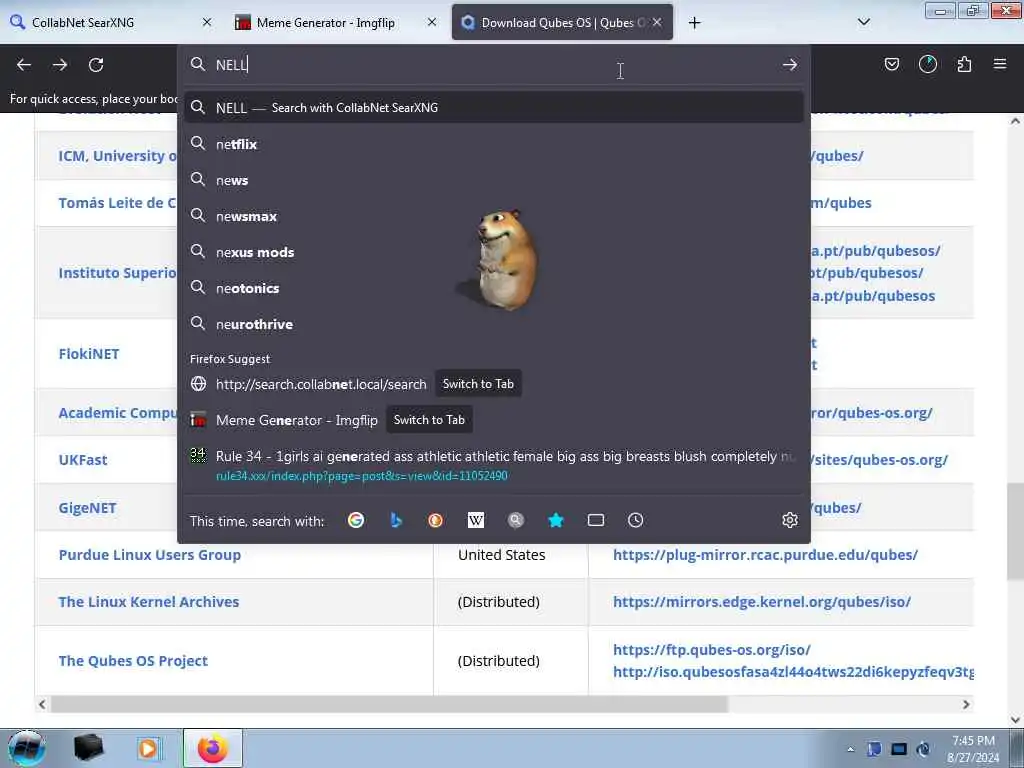1024x768 pixels.
Task: Open search settings gear in dropdown
Action: pyautogui.click(x=790, y=520)
